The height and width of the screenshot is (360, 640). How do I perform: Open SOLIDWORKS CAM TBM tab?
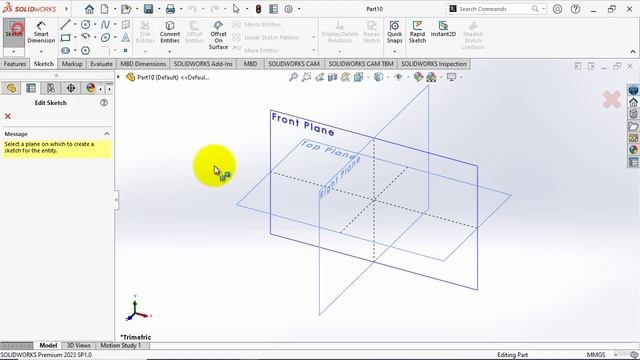pos(361,64)
